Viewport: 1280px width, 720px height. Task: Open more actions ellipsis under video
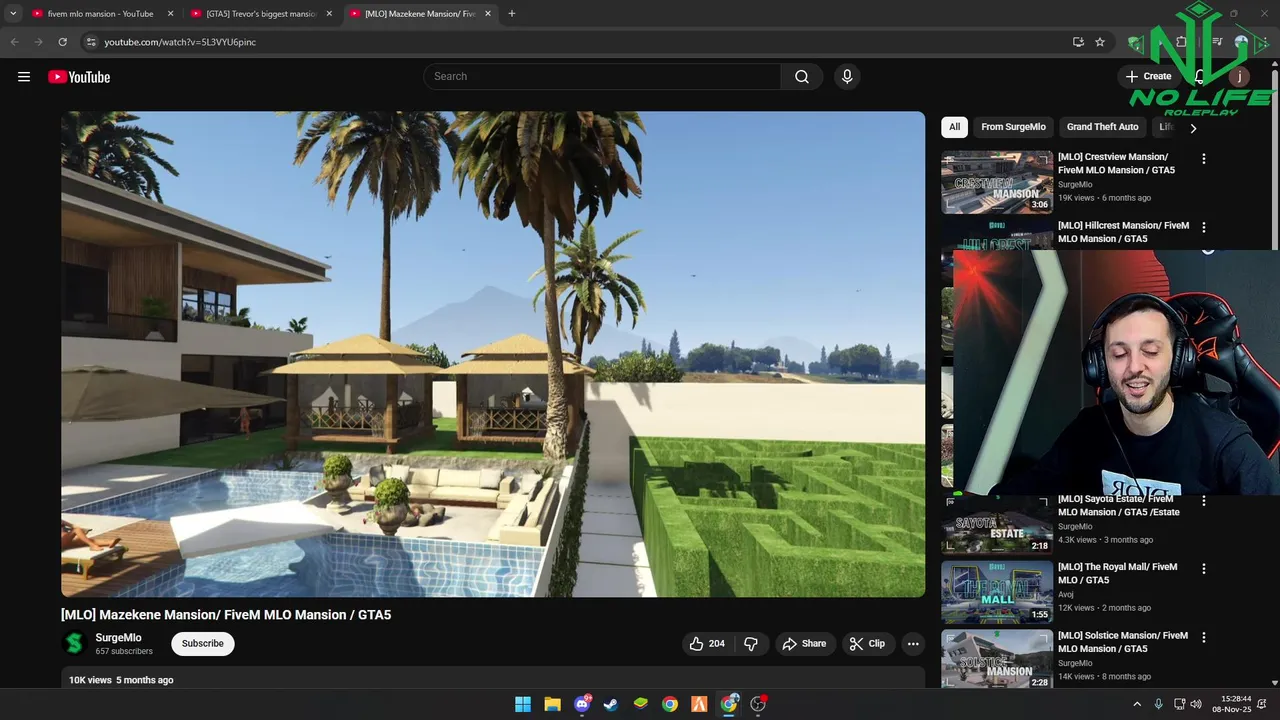pyautogui.click(x=913, y=644)
